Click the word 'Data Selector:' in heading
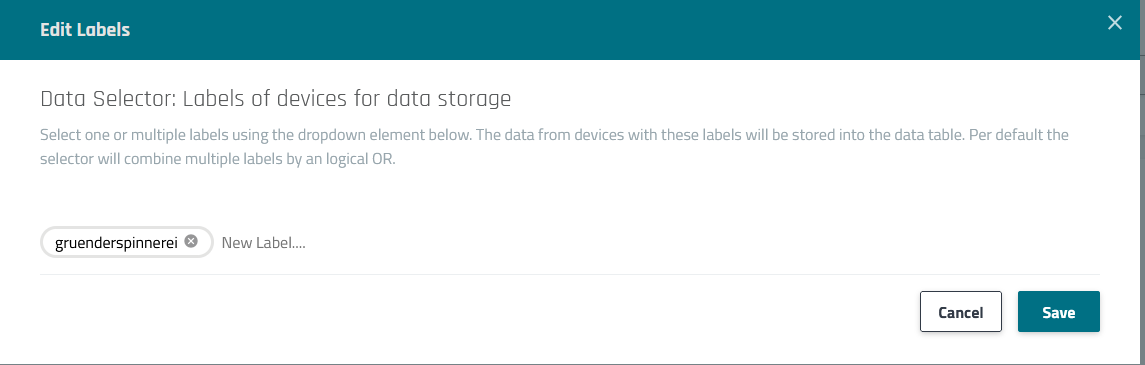This screenshot has width=1145, height=365. [x=108, y=99]
